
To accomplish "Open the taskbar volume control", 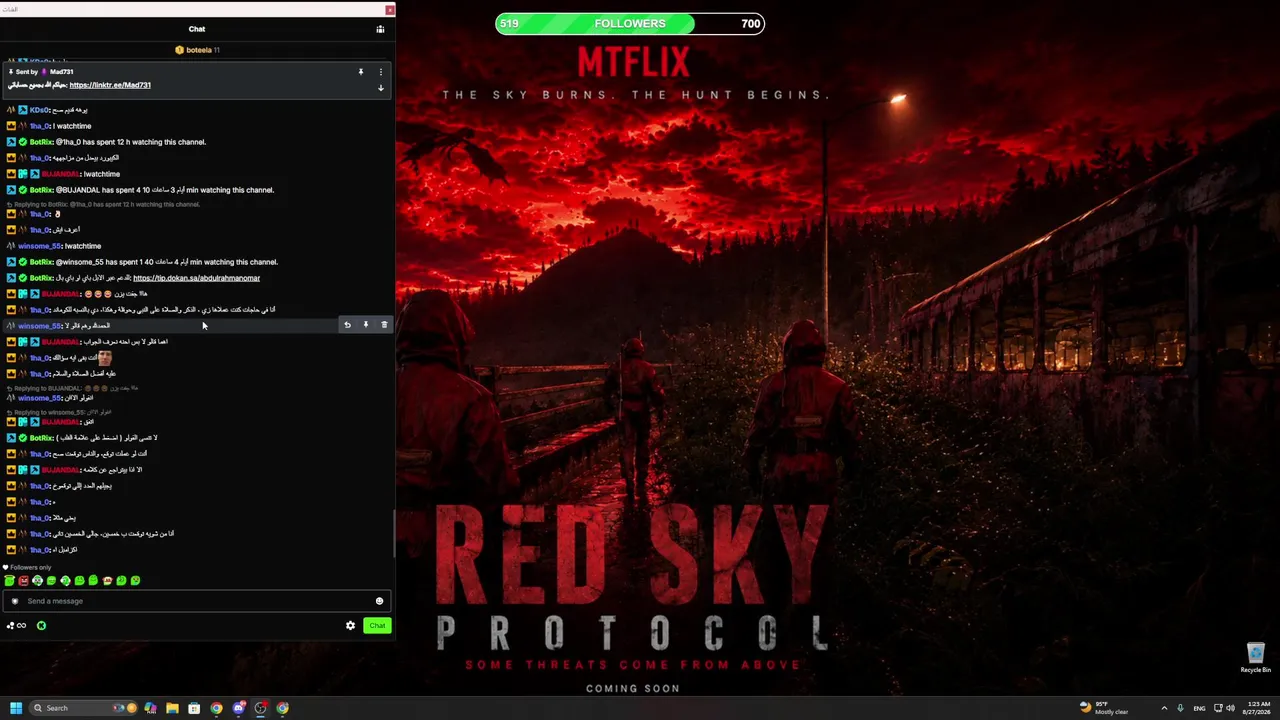I will point(1230,708).
